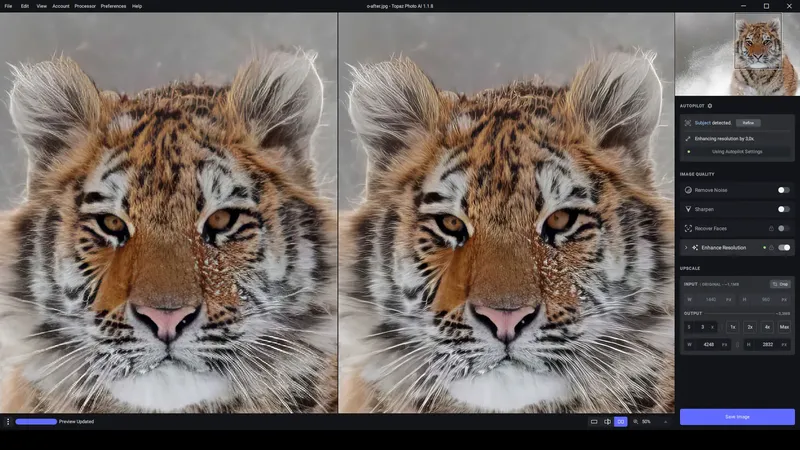Click lock icon in Recover Faces row
800x450 pixels.
pos(771,229)
